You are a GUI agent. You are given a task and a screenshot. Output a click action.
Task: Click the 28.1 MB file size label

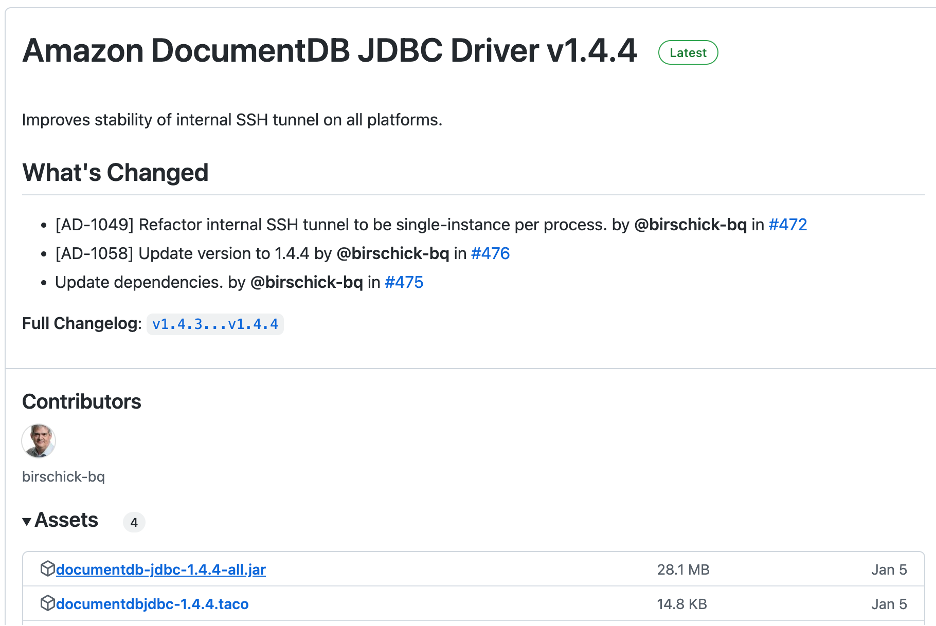click(683, 569)
